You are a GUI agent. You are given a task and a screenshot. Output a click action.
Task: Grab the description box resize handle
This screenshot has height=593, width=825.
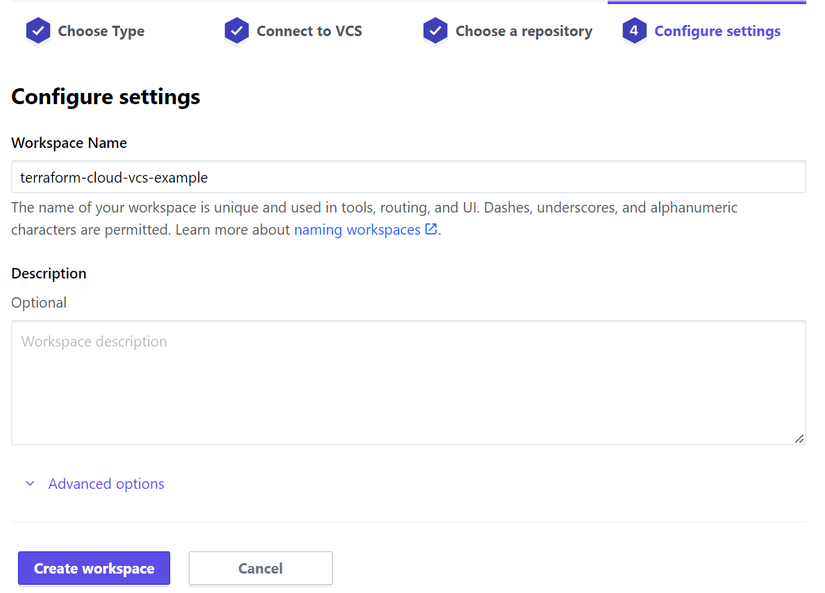click(x=799, y=438)
